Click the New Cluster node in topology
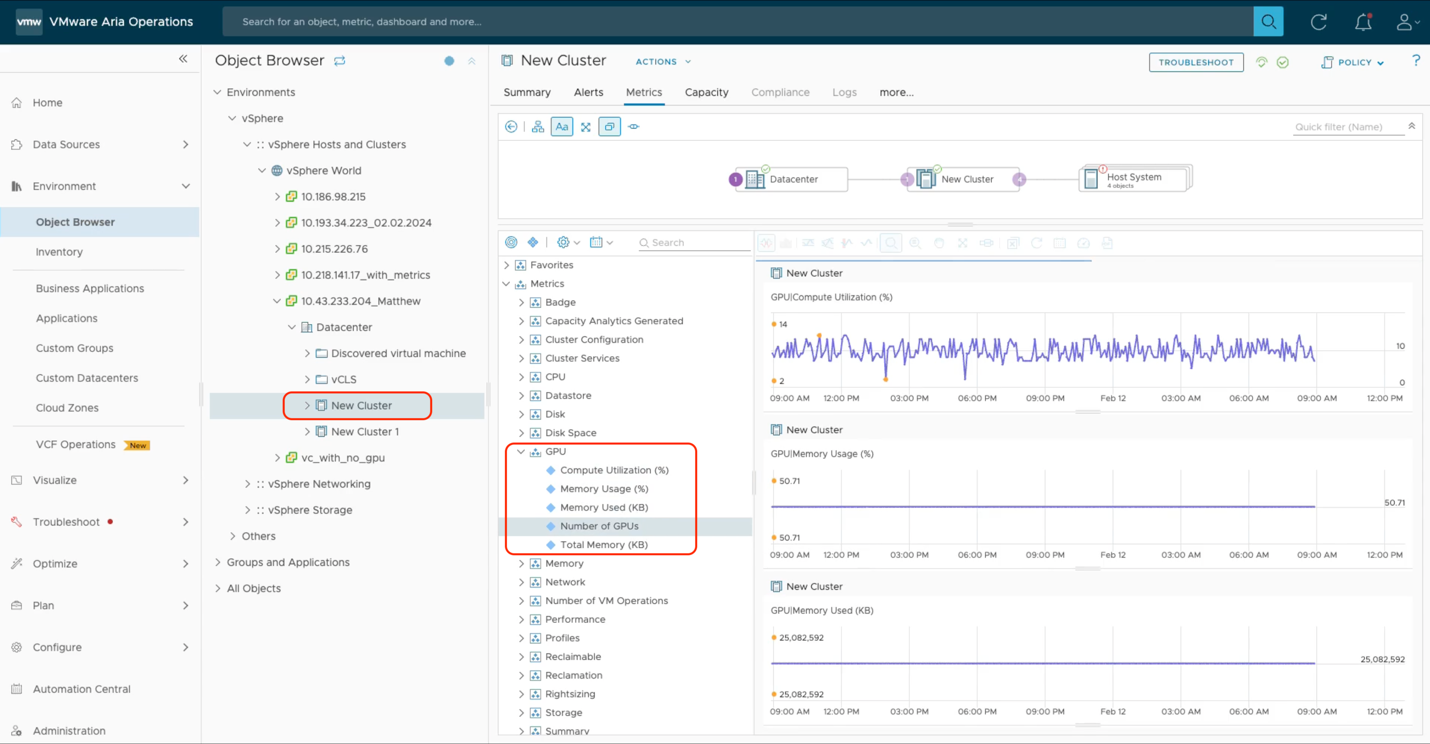 pyautogui.click(x=965, y=179)
